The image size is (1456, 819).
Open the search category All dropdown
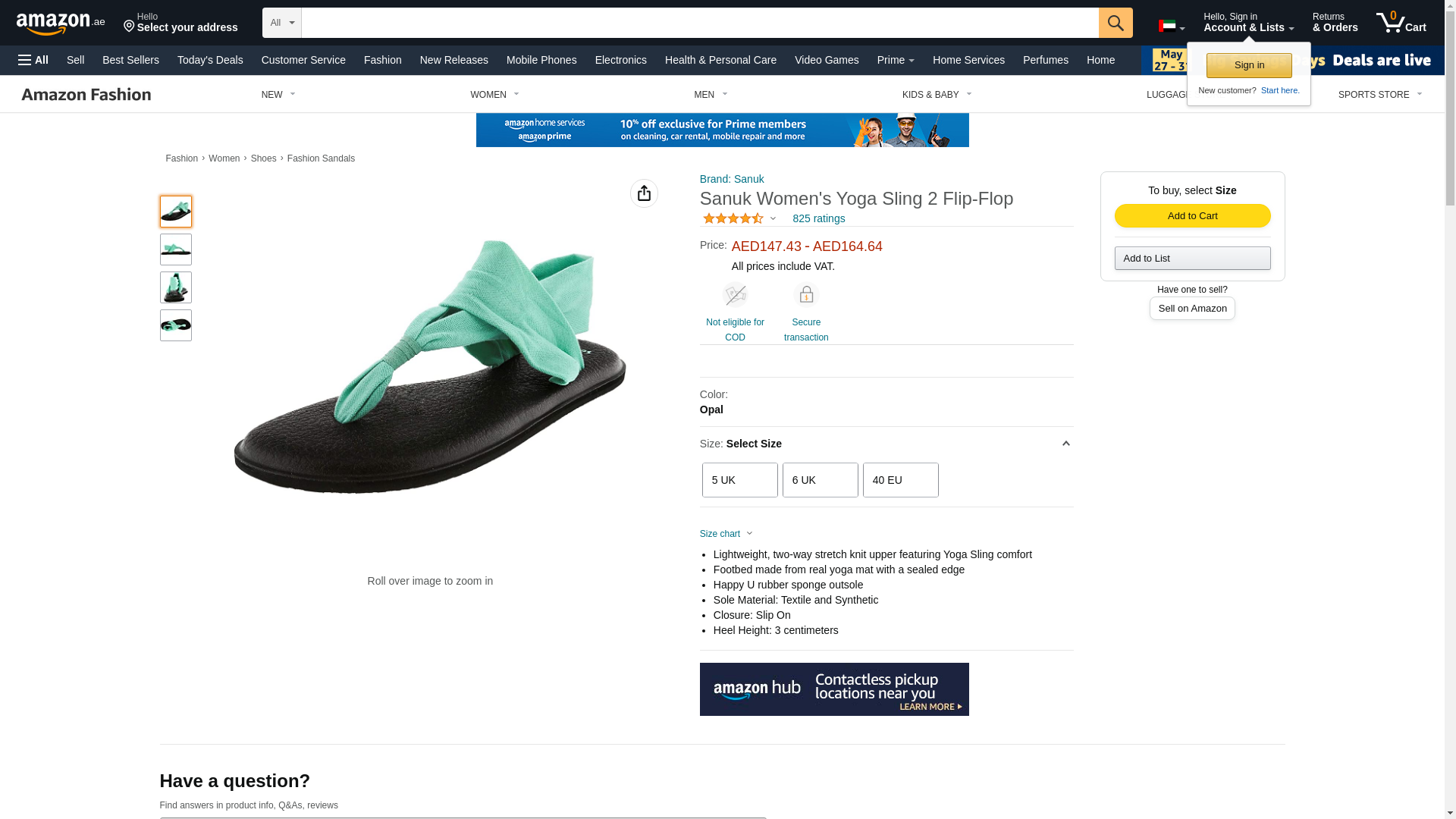[282, 23]
